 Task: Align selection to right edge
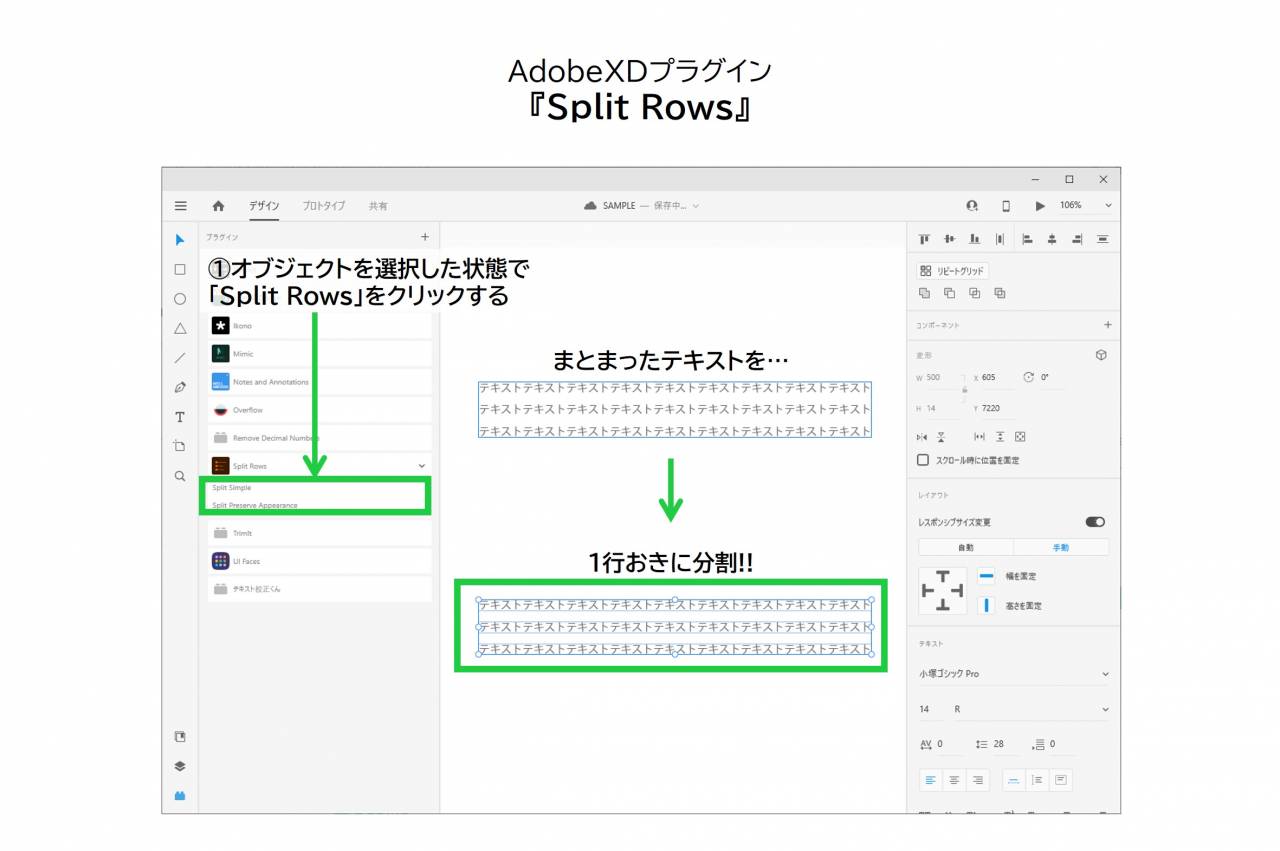tap(1077, 239)
